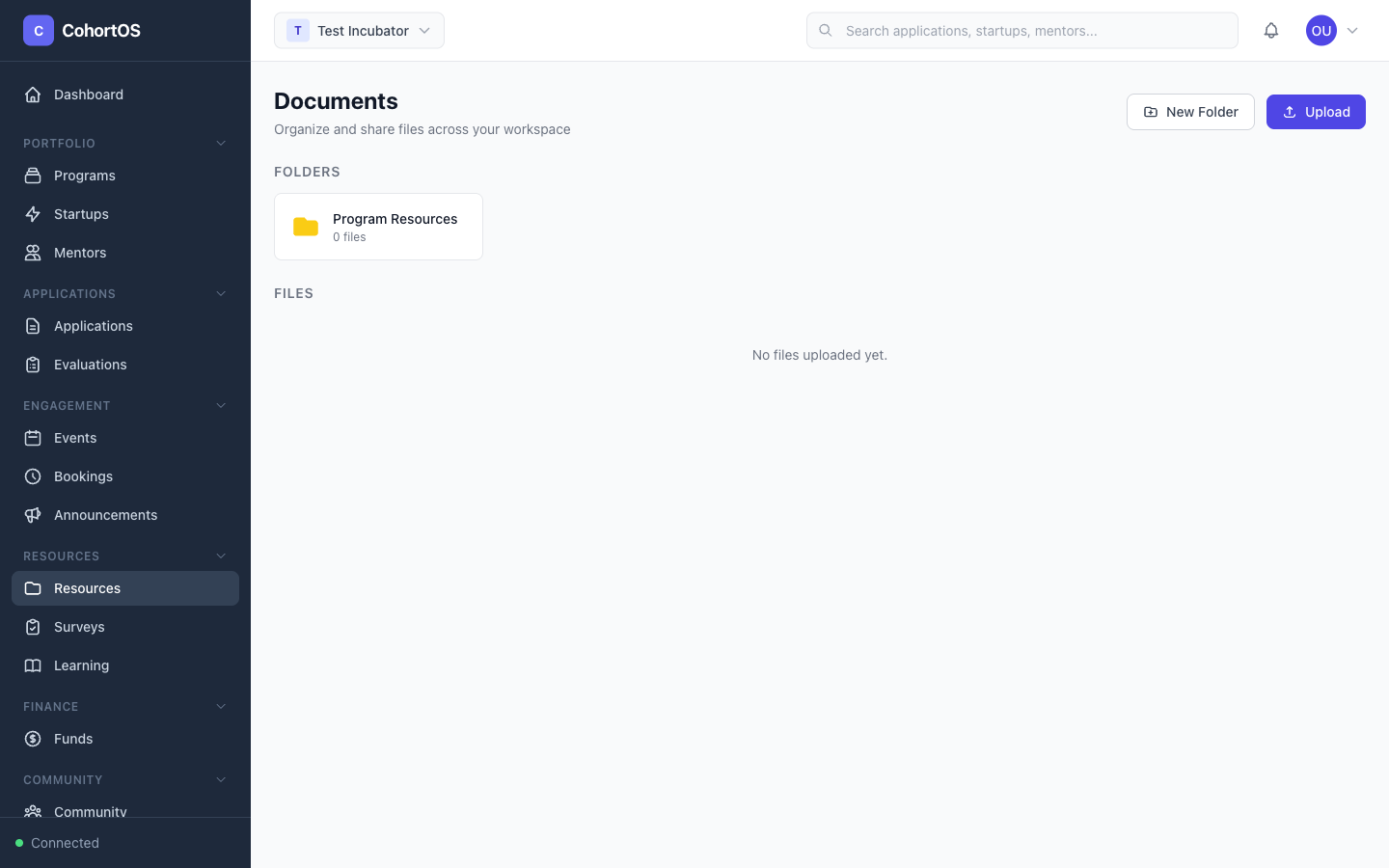Select the Learning book icon
This screenshot has width=1389, height=868.
coord(33,665)
